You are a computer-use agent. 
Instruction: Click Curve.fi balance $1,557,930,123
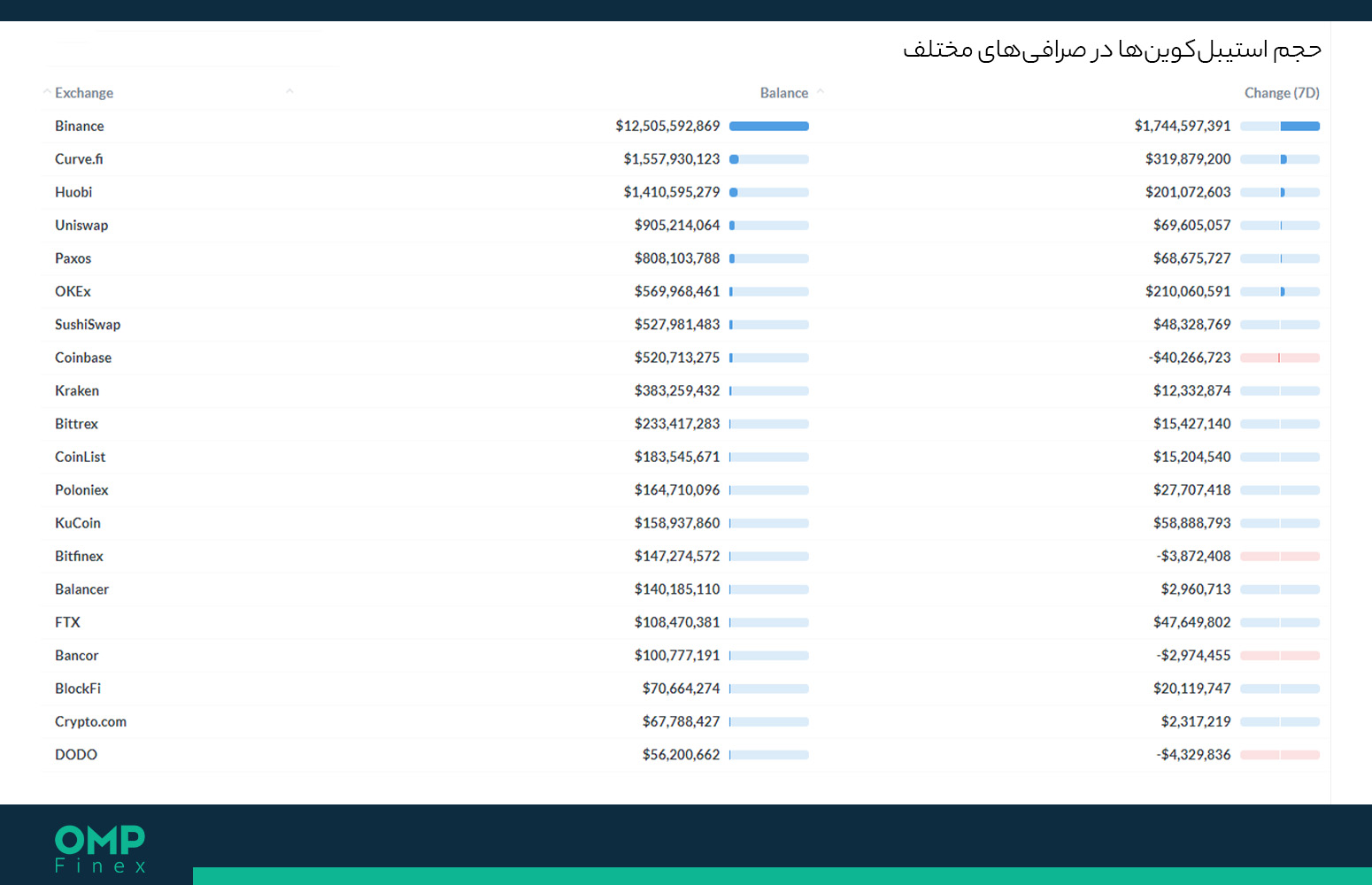pyautogui.click(x=671, y=159)
